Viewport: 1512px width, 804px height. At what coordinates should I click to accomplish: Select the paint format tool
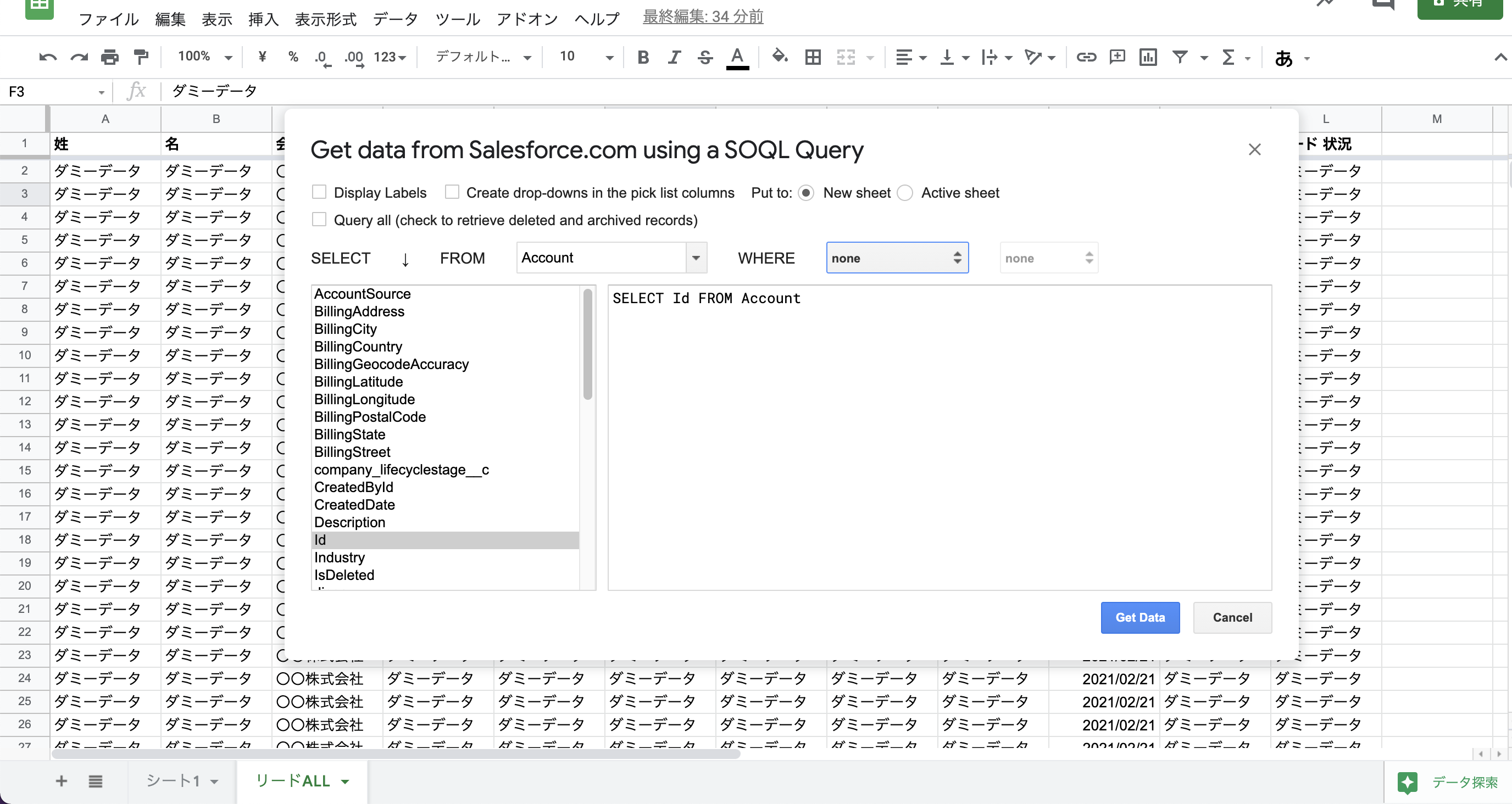(x=141, y=57)
